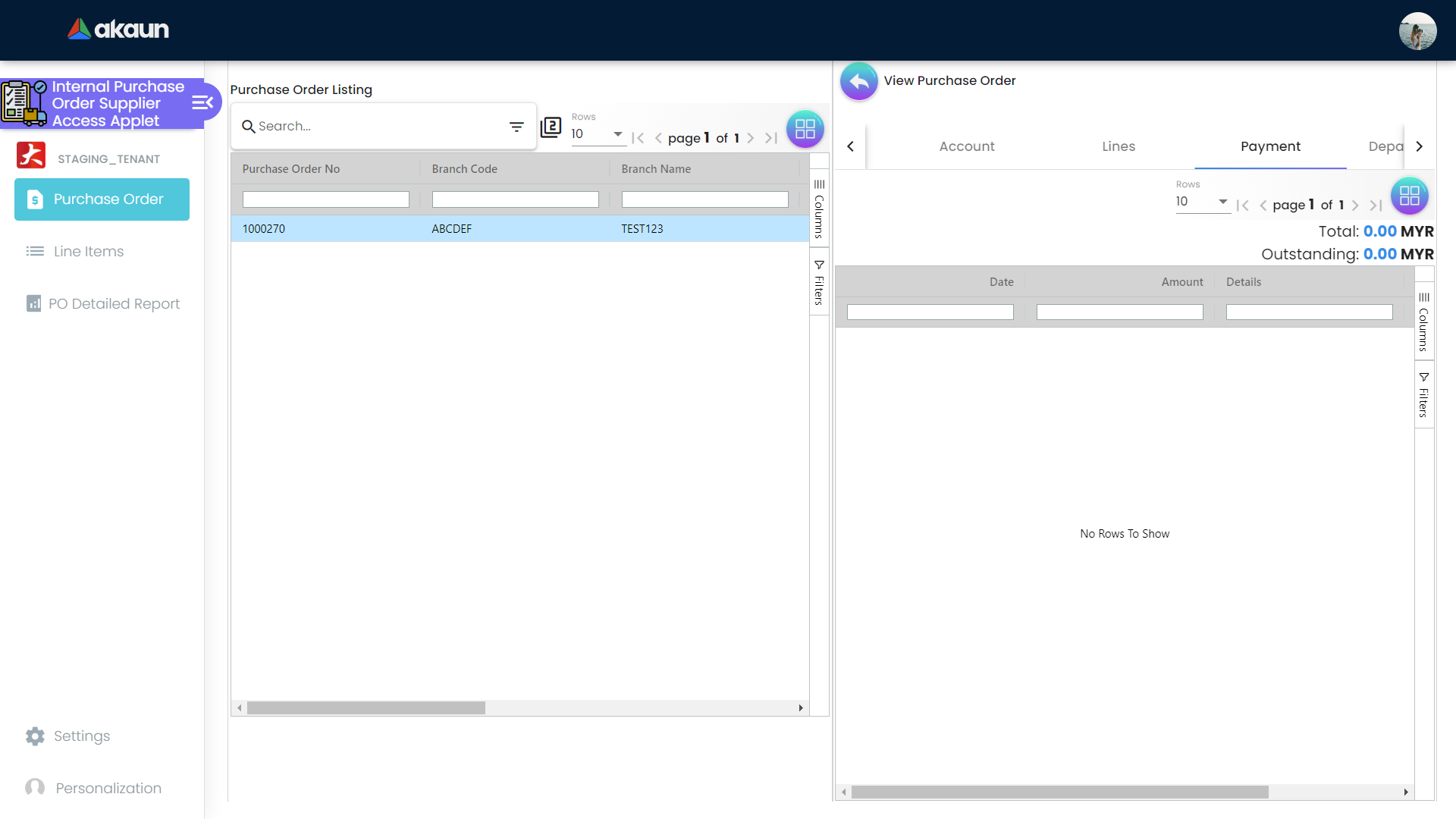Open the grid view button in Purchase Order Listing
Image resolution: width=1456 pixels, height=819 pixels.
click(x=805, y=129)
